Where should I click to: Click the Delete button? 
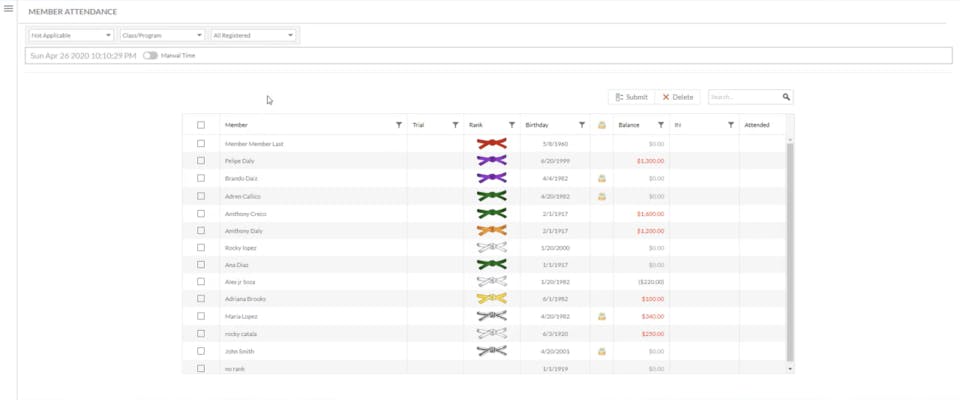(x=678, y=97)
